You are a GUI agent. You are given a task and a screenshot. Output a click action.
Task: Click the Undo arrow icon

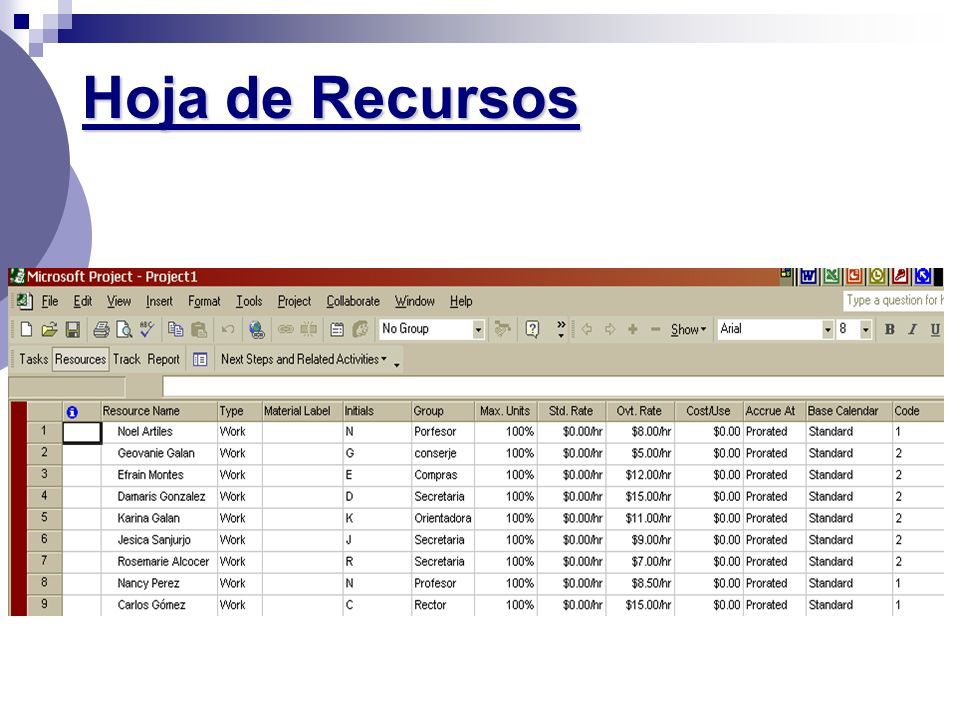pos(228,329)
